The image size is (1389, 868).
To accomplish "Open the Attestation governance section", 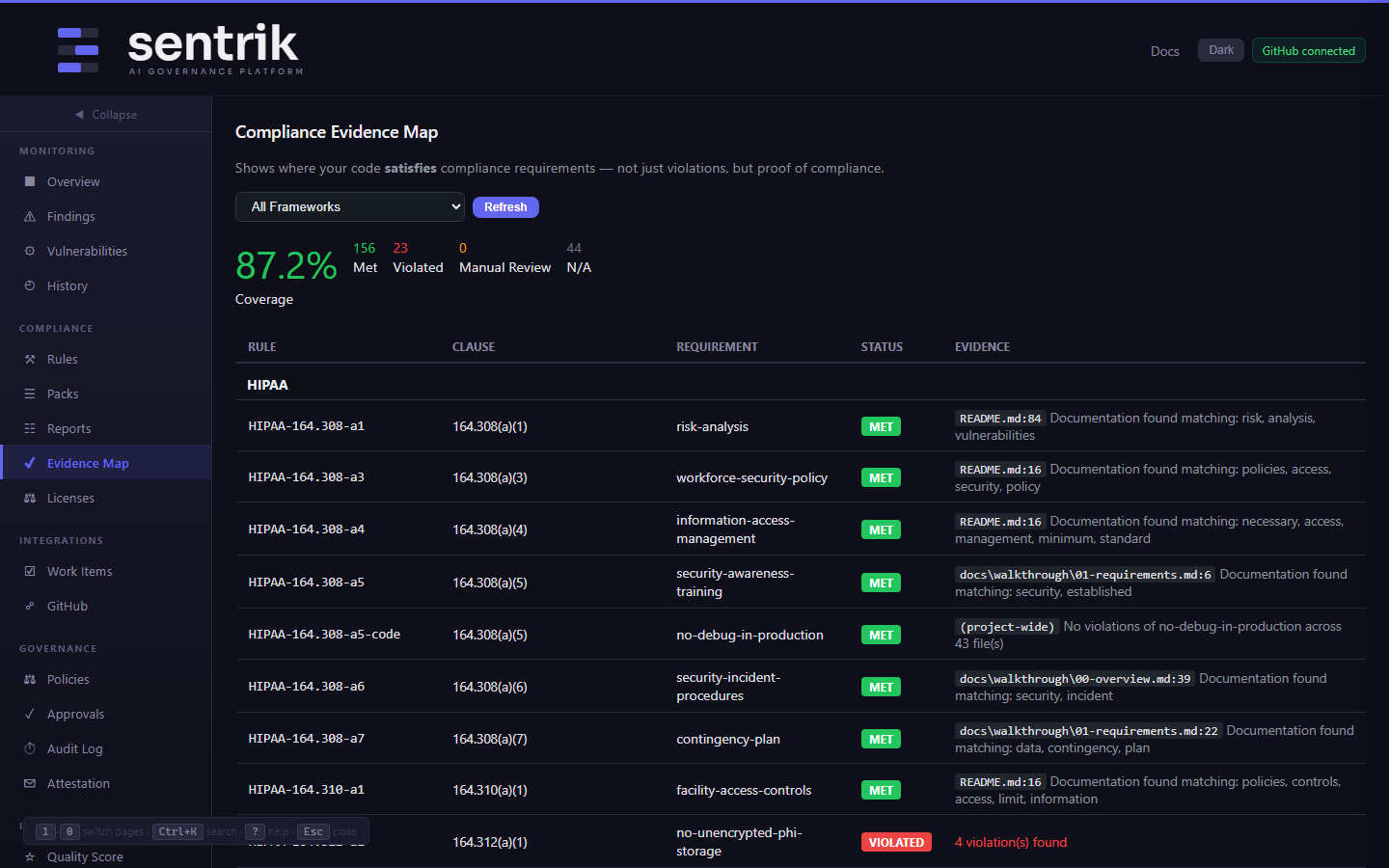I will (x=76, y=783).
